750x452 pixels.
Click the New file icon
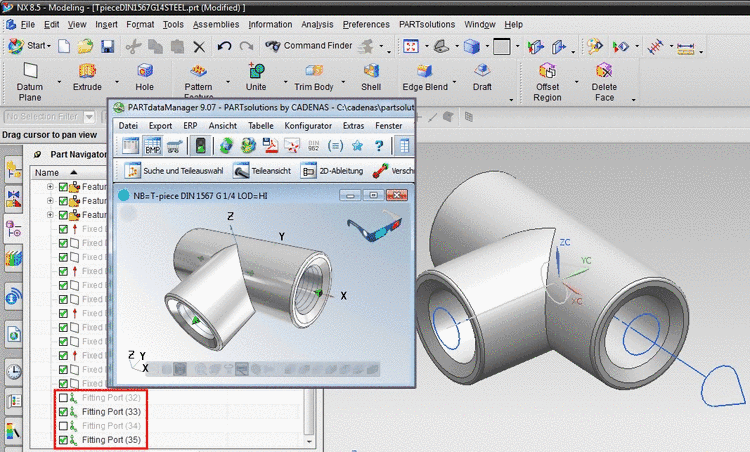[x=64, y=46]
